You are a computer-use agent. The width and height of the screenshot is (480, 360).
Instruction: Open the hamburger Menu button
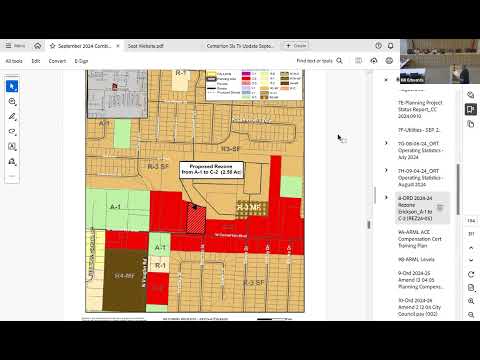coord(15,46)
